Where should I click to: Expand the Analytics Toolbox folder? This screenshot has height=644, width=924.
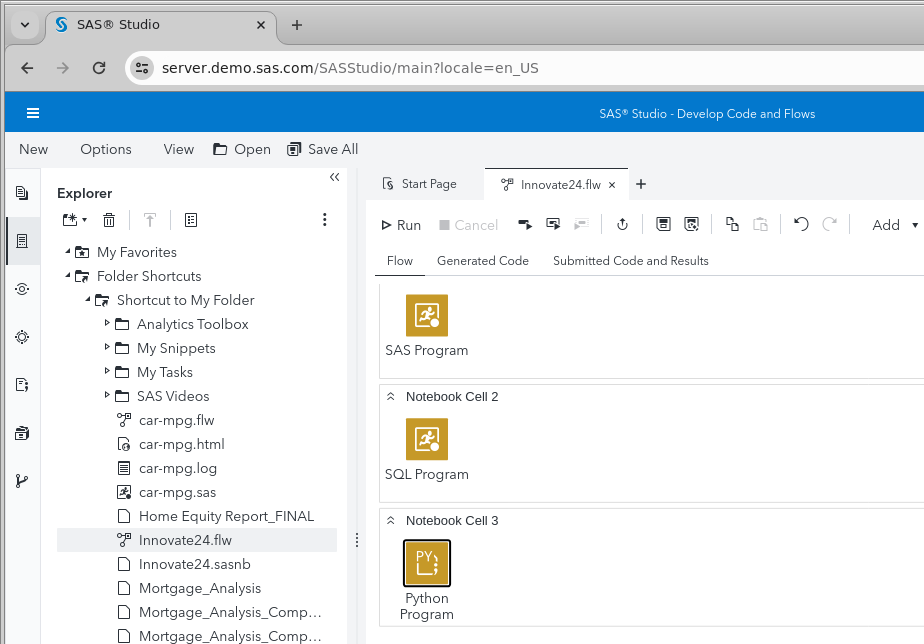click(x=106, y=324)
